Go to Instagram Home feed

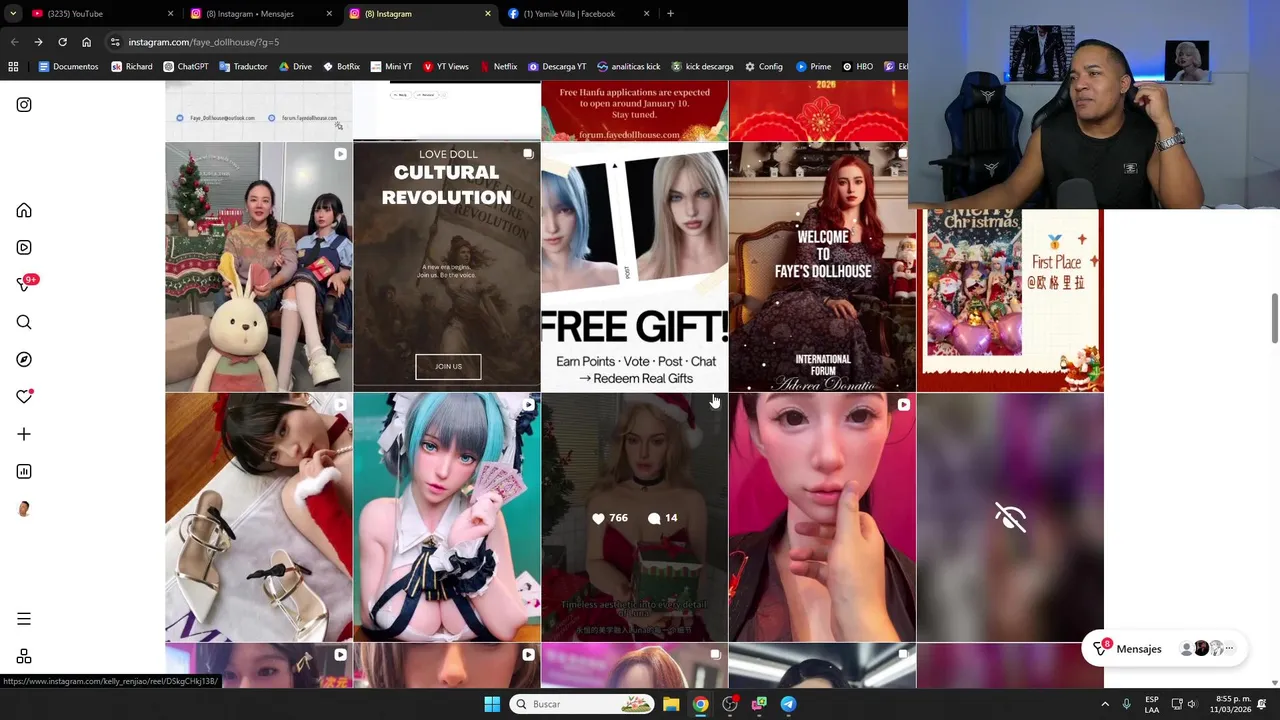24,210
